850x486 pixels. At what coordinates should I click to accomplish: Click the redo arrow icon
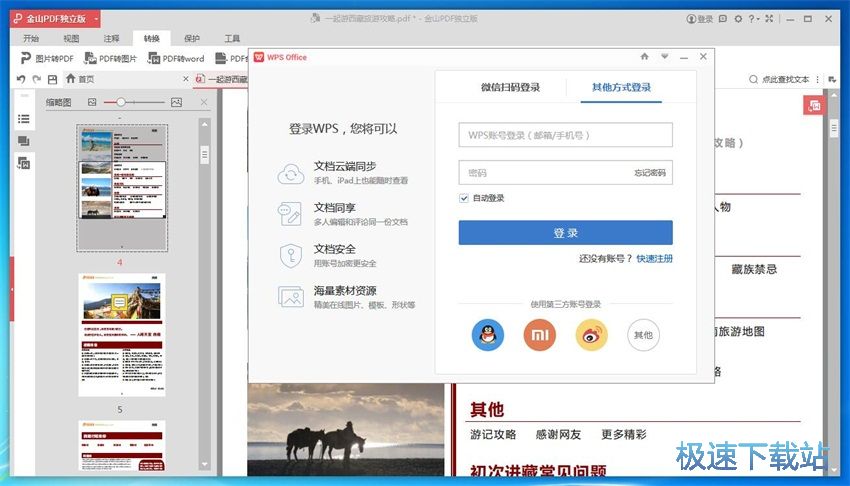[36, 79]
